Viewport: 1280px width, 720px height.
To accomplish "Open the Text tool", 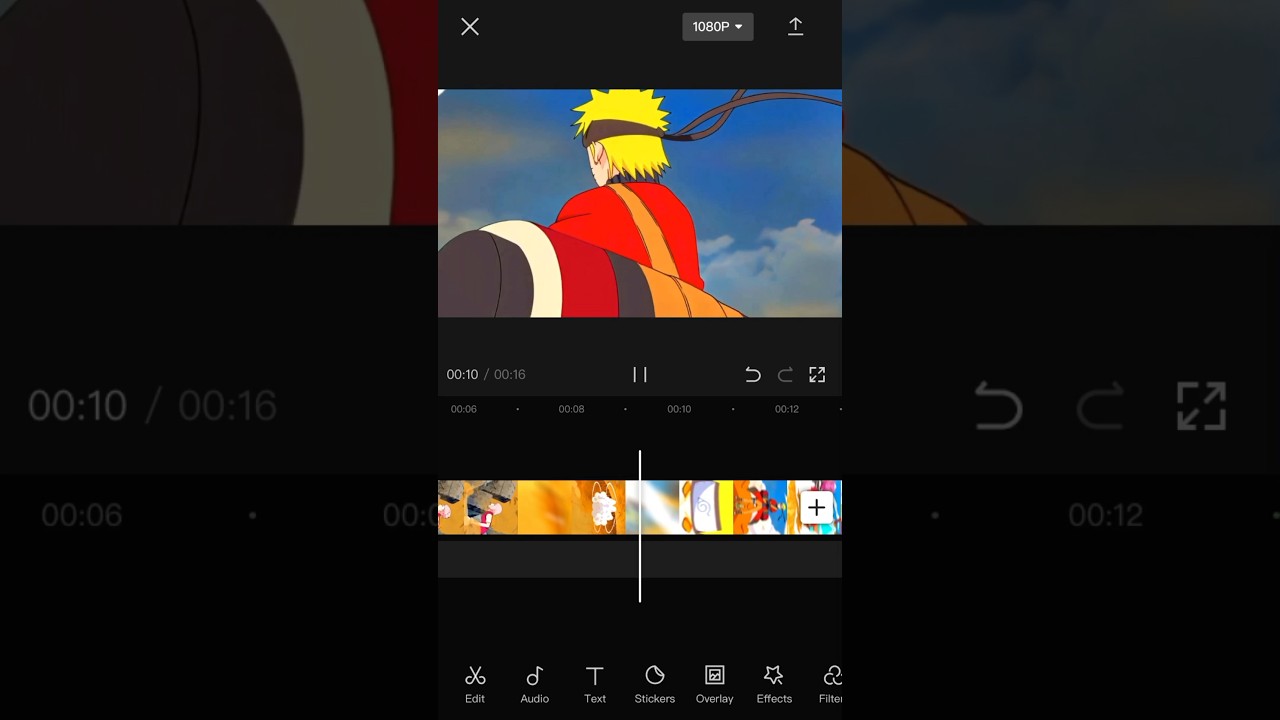I will click(x=595, y=685).
